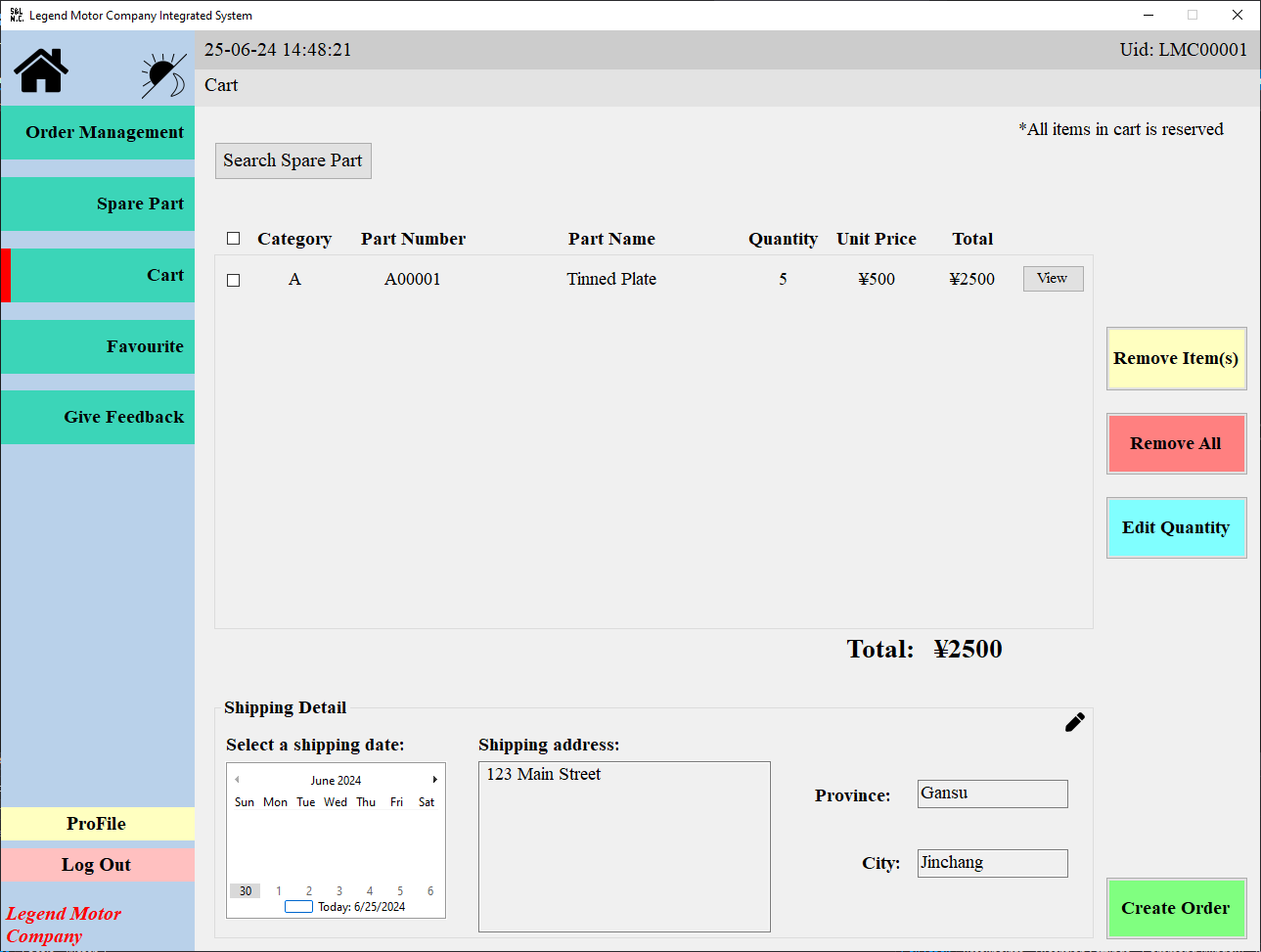
Task: View details of part A00001
Action: point(1053,279)
